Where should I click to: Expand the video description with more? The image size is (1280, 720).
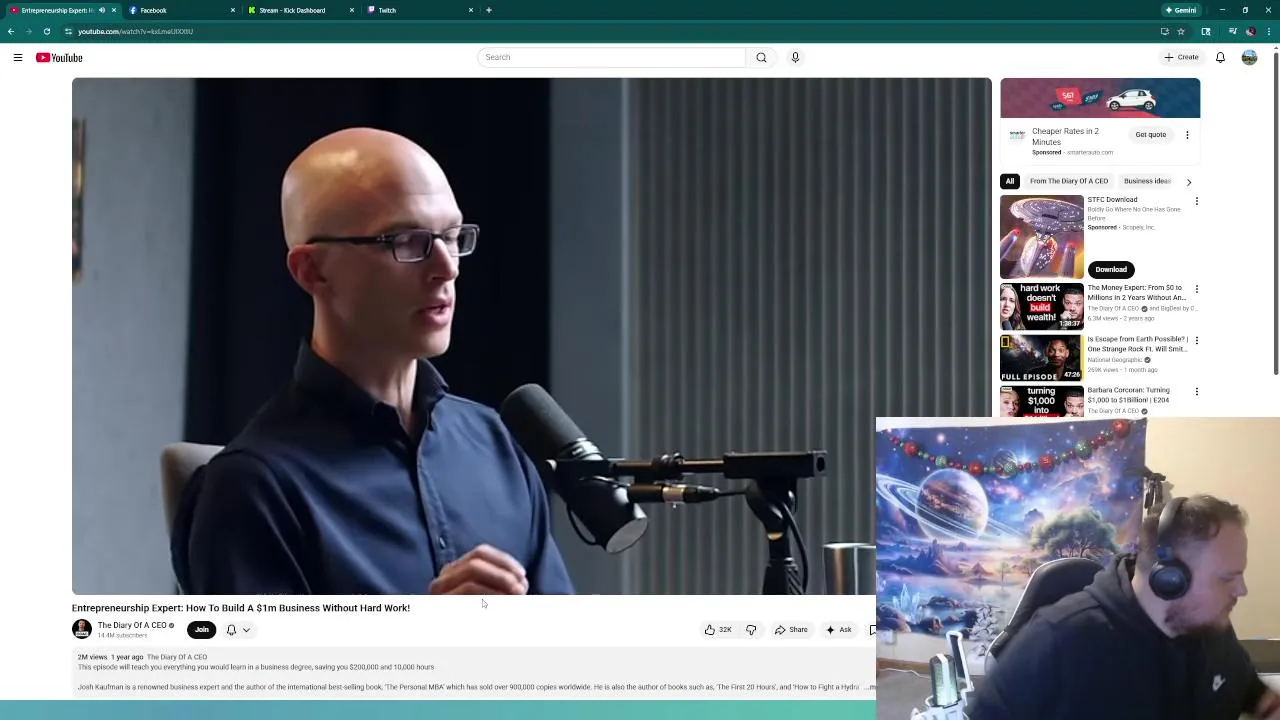pyautogui.click(x=869, y=687)
